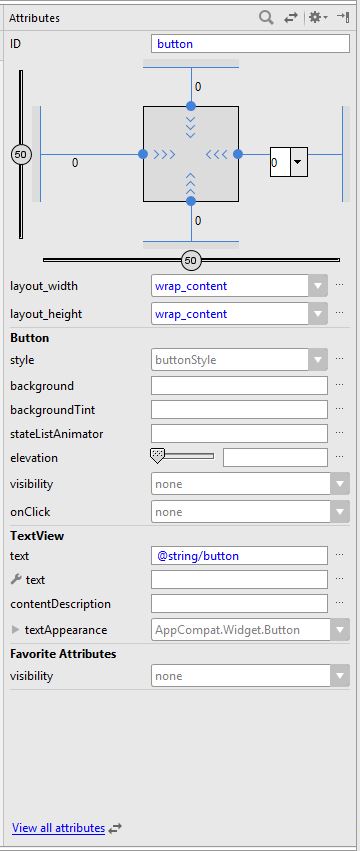Click the wrench icon beside tools text
Viewport: 360px width, 851px height.
pos(16,580)
